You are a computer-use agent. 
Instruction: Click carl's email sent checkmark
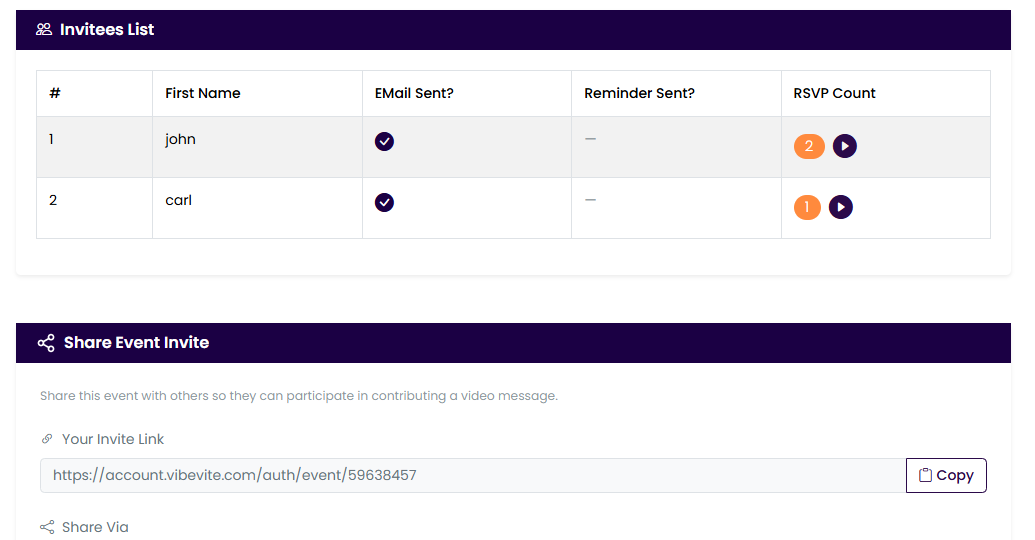pyautogui.click(x=384, y=202)
